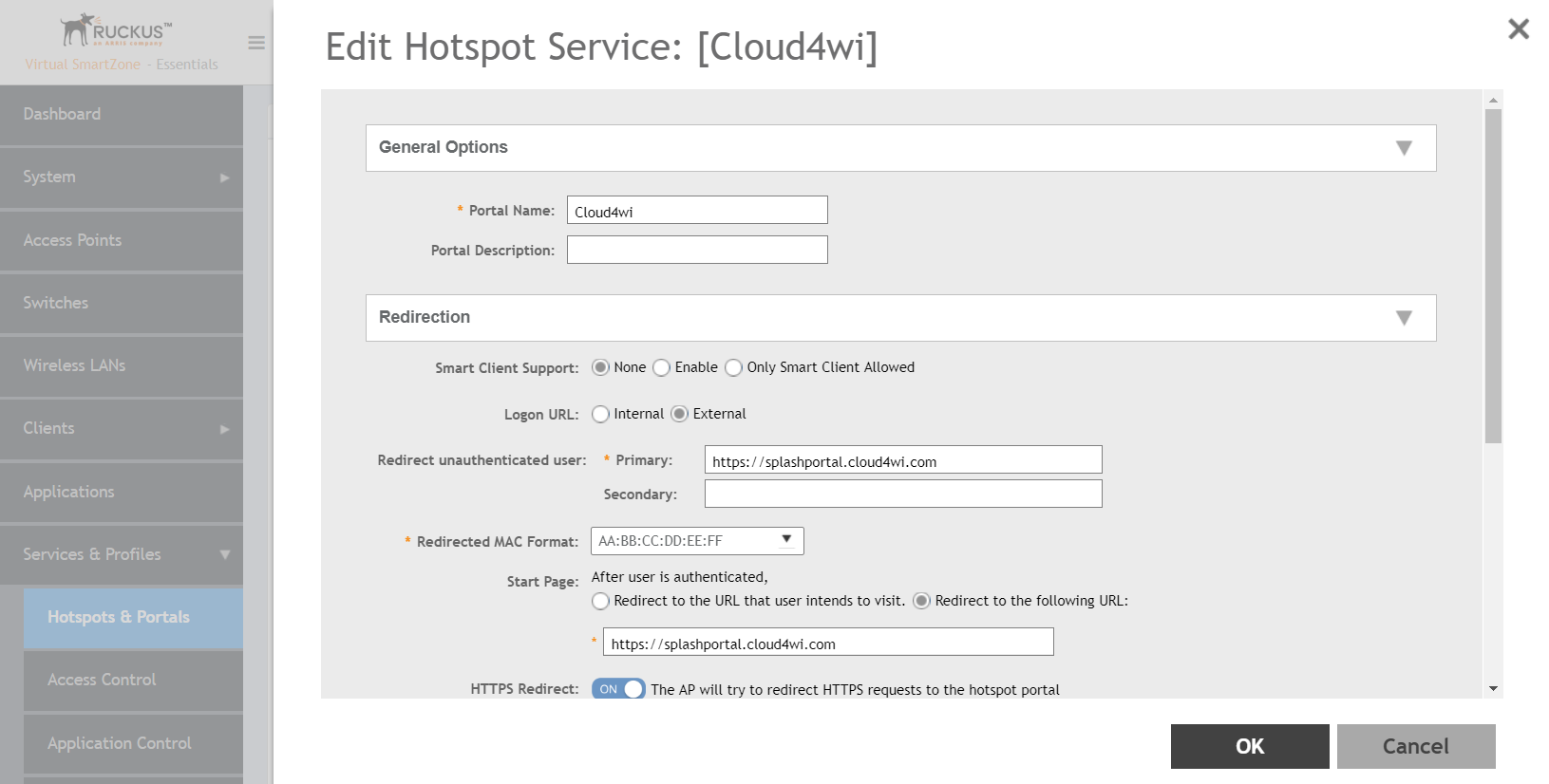1549x784 pixels.
Task: Expand the System menu arrow
Action: [x=225, y=177]
